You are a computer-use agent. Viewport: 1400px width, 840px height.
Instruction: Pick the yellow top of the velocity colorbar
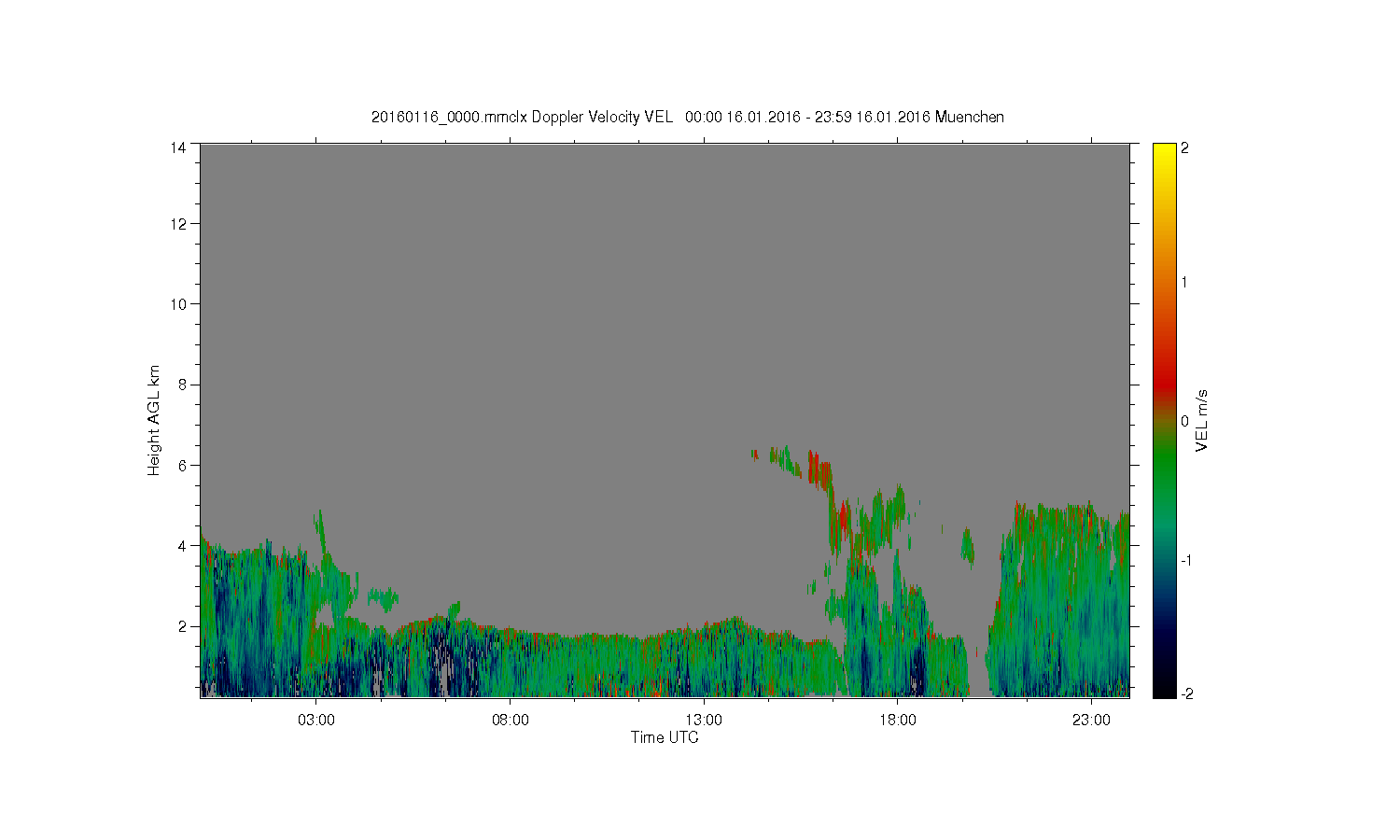(1164, 151)
